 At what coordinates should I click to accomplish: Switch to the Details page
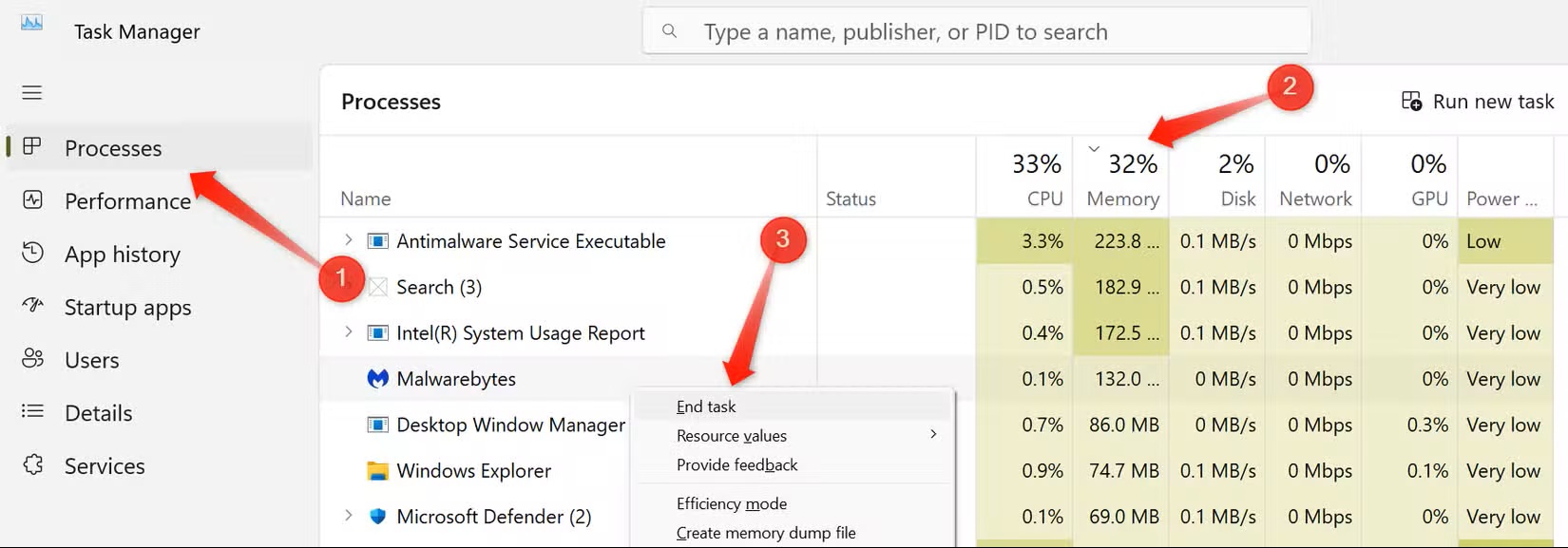click(x=98, y=413)
